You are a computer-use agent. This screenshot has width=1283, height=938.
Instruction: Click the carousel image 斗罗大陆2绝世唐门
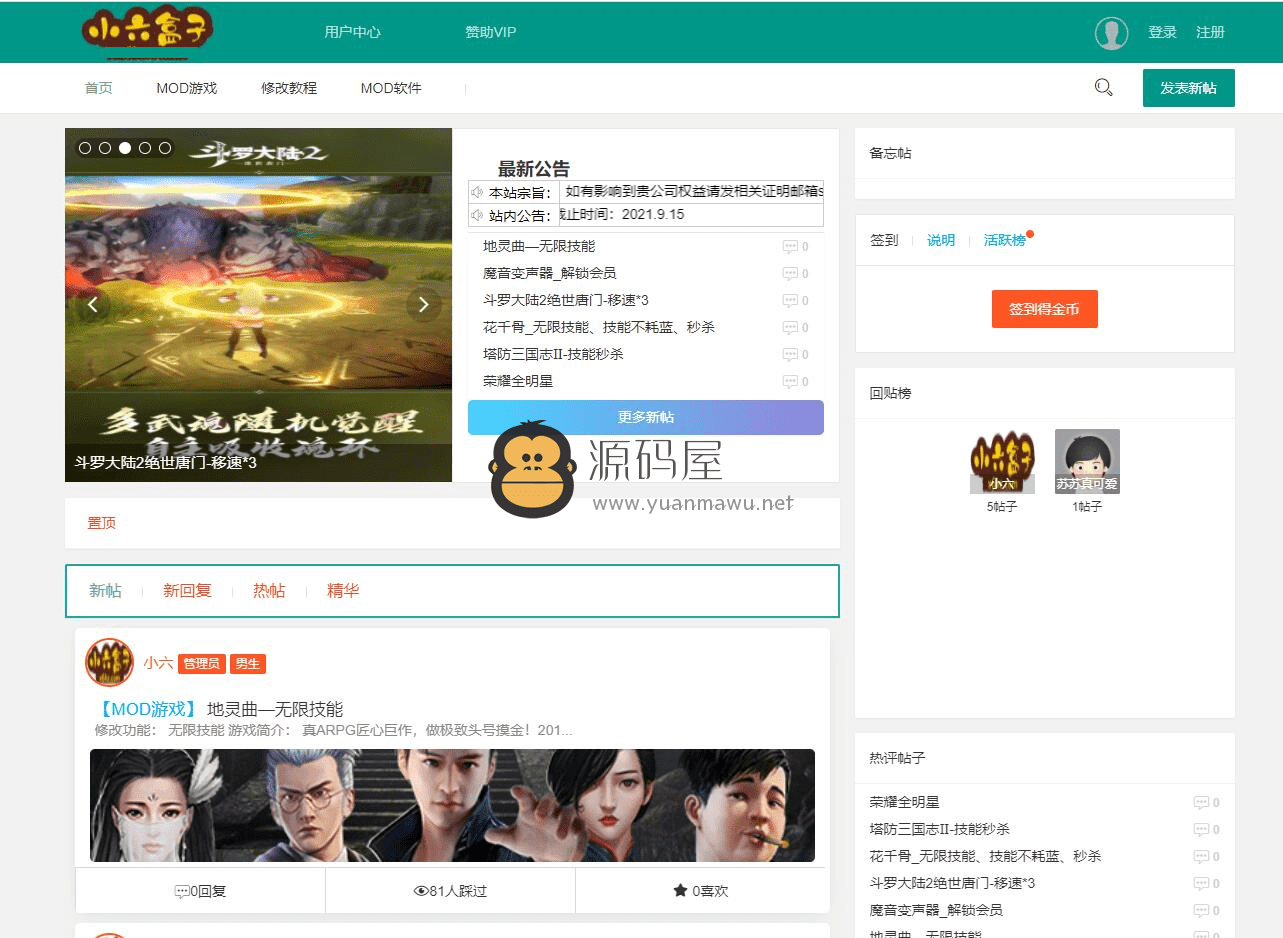(258, 305)
